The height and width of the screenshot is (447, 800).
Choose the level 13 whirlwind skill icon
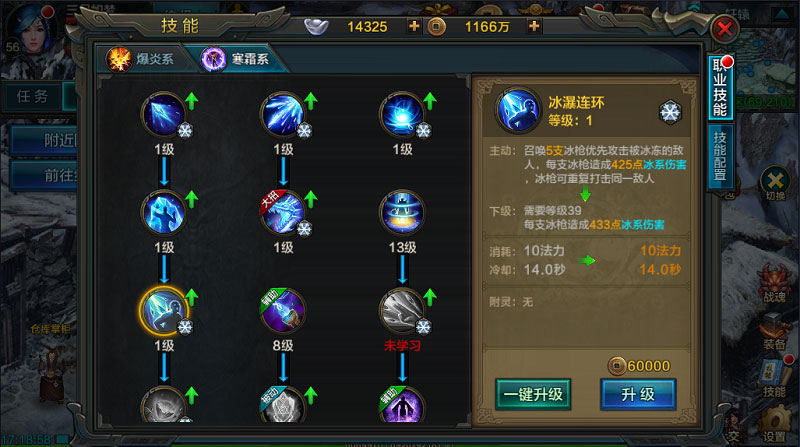click(402, 213)
